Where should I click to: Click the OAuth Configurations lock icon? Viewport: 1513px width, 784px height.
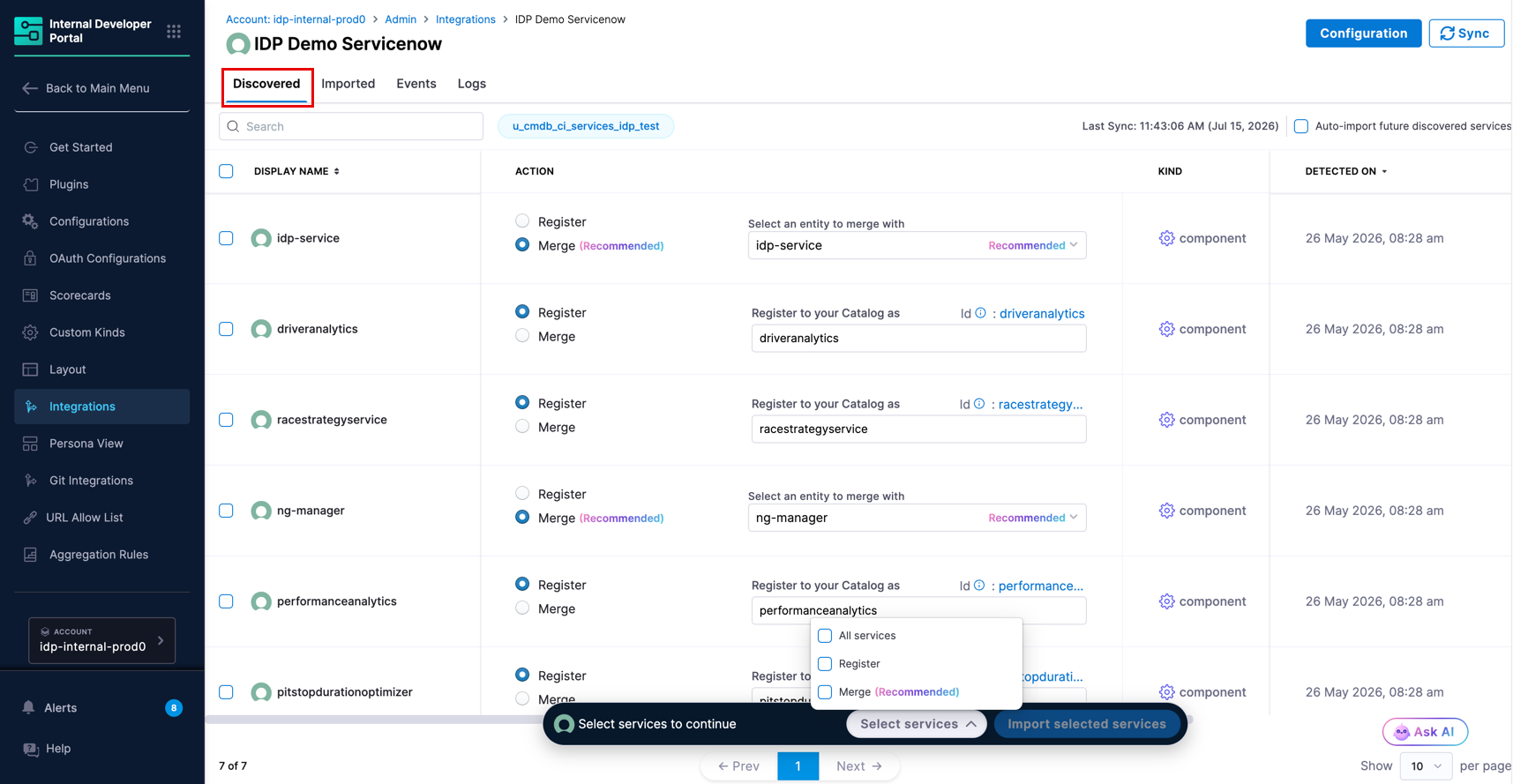(x=31, y=258)
